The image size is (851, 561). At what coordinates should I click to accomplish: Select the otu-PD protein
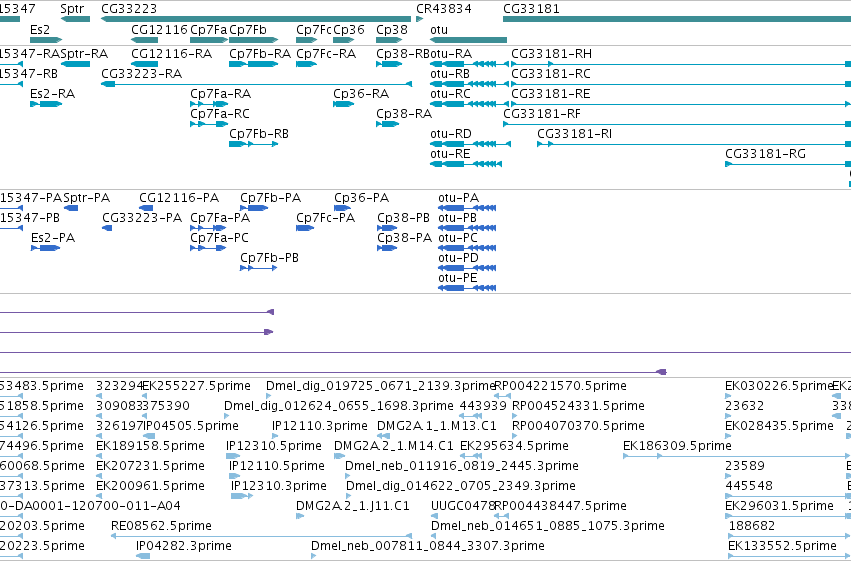click(x=459, y=258)
